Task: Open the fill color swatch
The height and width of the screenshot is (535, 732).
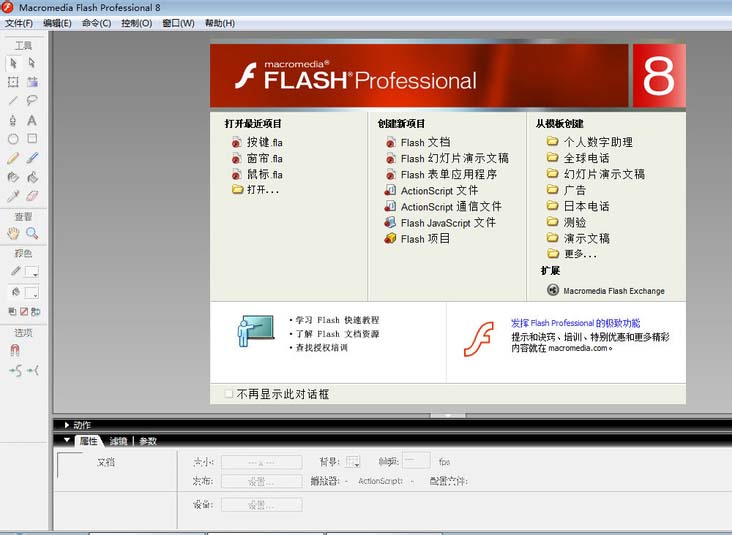Action: coord(32,293)
